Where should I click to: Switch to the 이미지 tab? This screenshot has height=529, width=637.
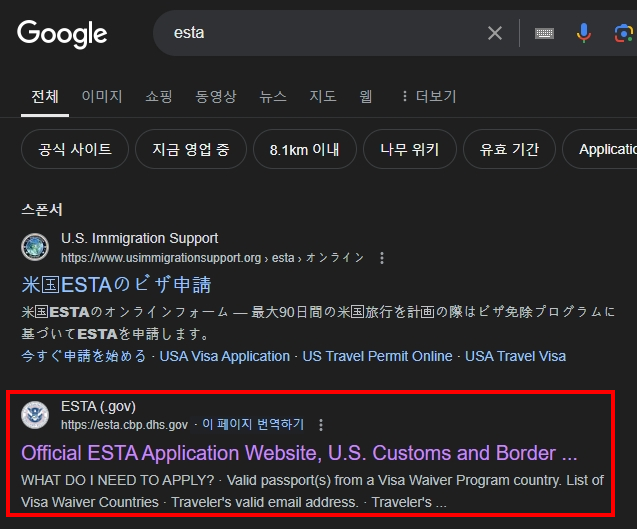coord(102,97)
